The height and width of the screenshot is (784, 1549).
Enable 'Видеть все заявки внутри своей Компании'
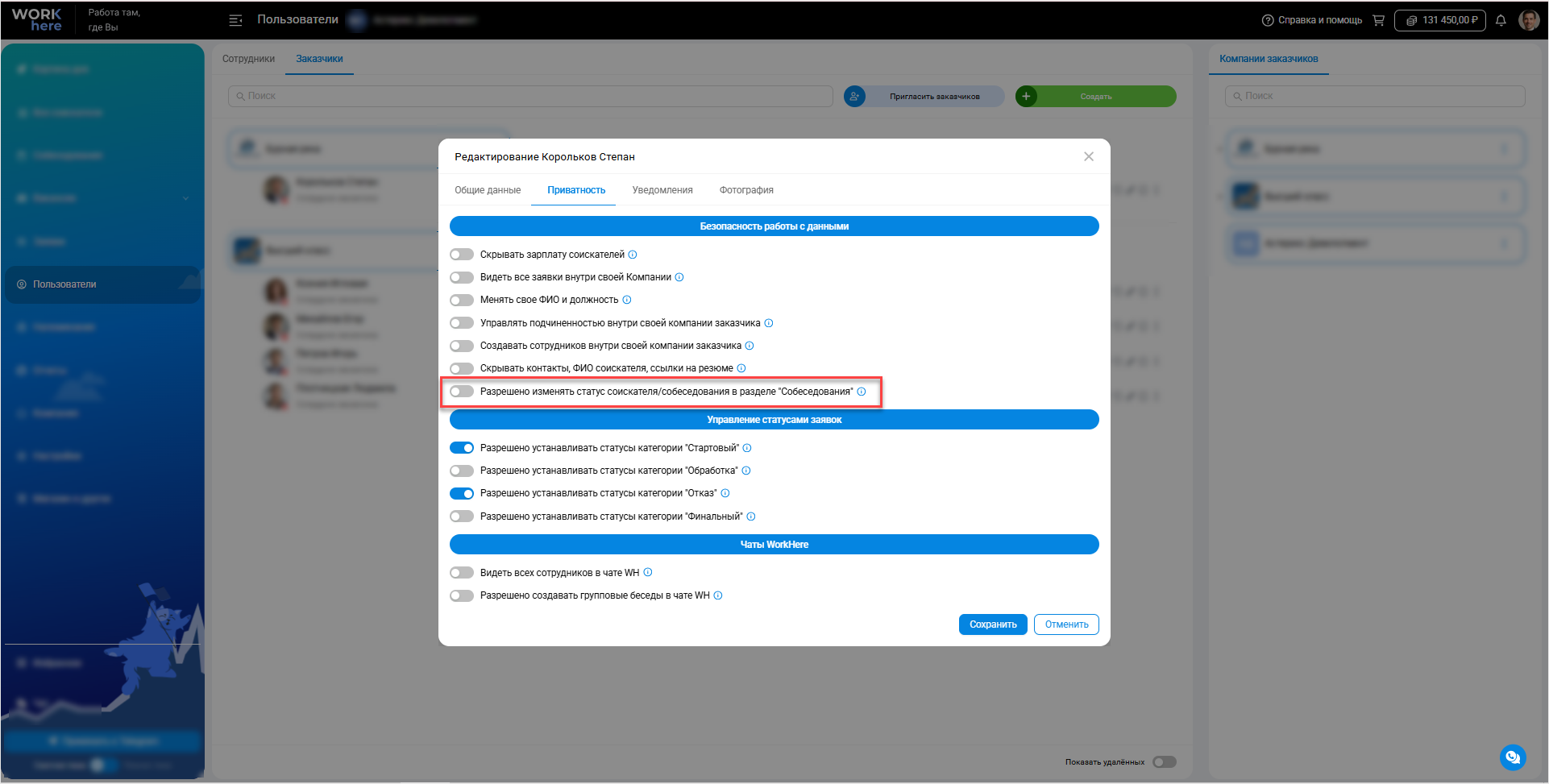462,277
